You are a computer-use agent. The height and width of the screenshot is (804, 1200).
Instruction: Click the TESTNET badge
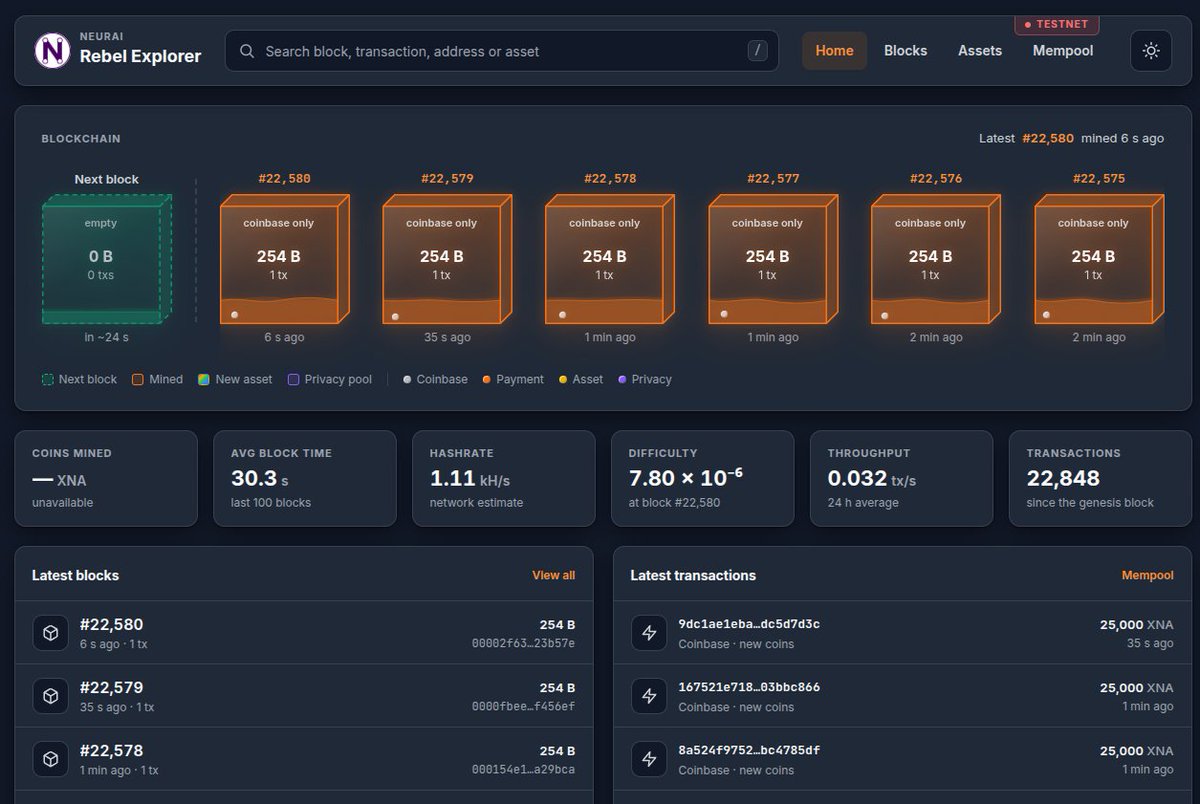[1056, 24]
